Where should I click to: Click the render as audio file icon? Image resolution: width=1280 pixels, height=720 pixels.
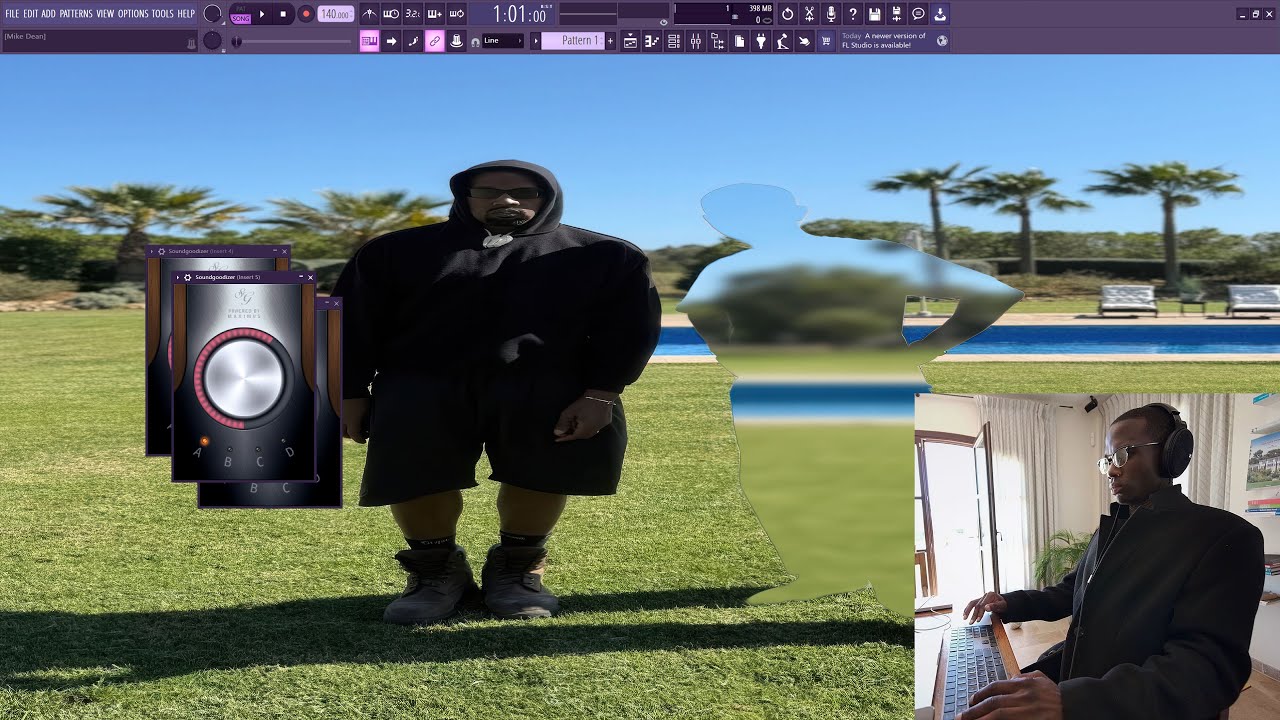[x=896, y=14]
